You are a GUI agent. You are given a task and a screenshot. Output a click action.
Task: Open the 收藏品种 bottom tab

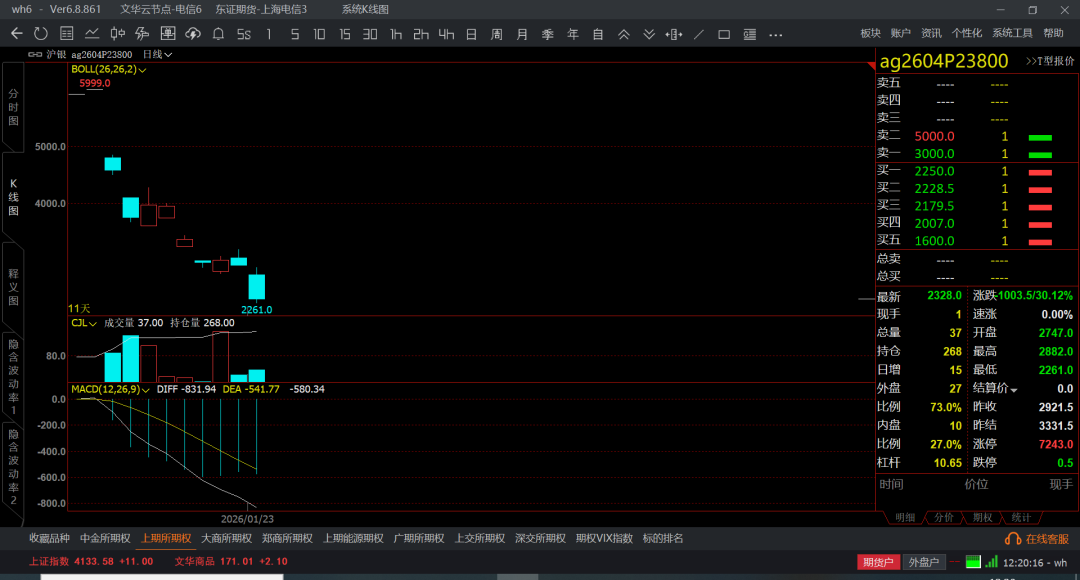pyautogui.click(x=50, y=539)
